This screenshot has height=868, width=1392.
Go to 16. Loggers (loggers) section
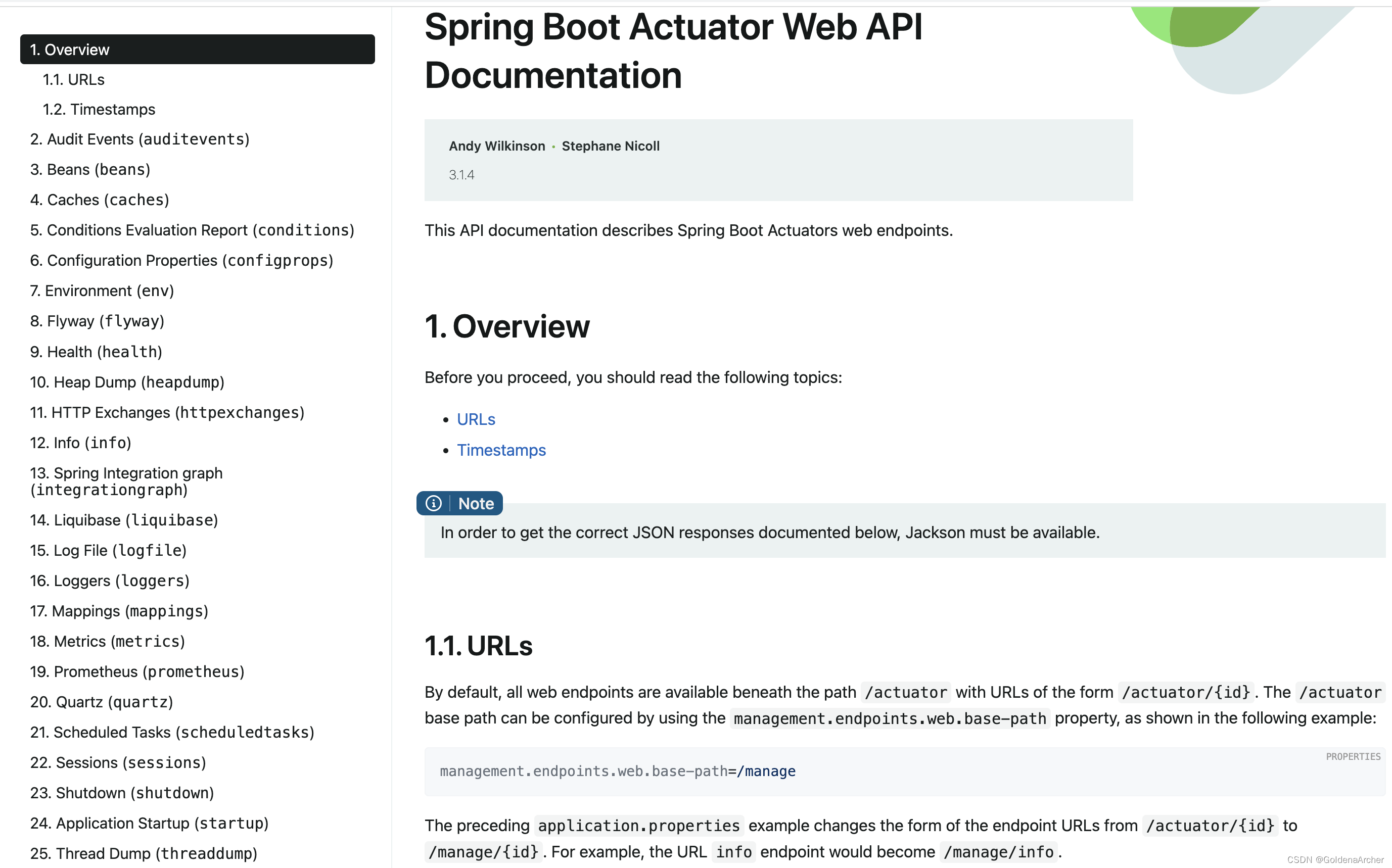pos(110,581)
